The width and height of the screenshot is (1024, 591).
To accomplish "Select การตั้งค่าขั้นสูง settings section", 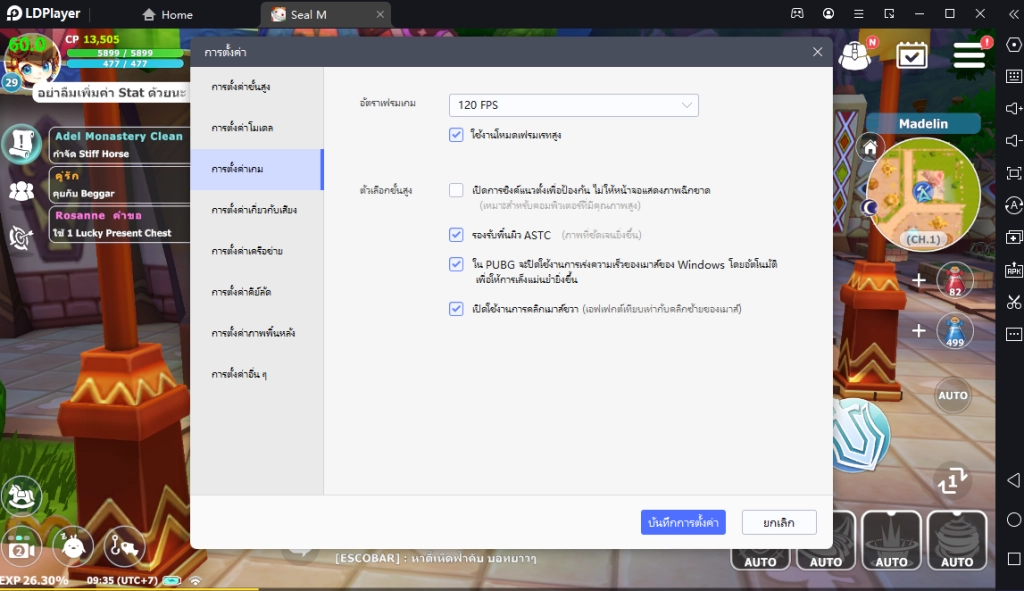I will point(257,87).
